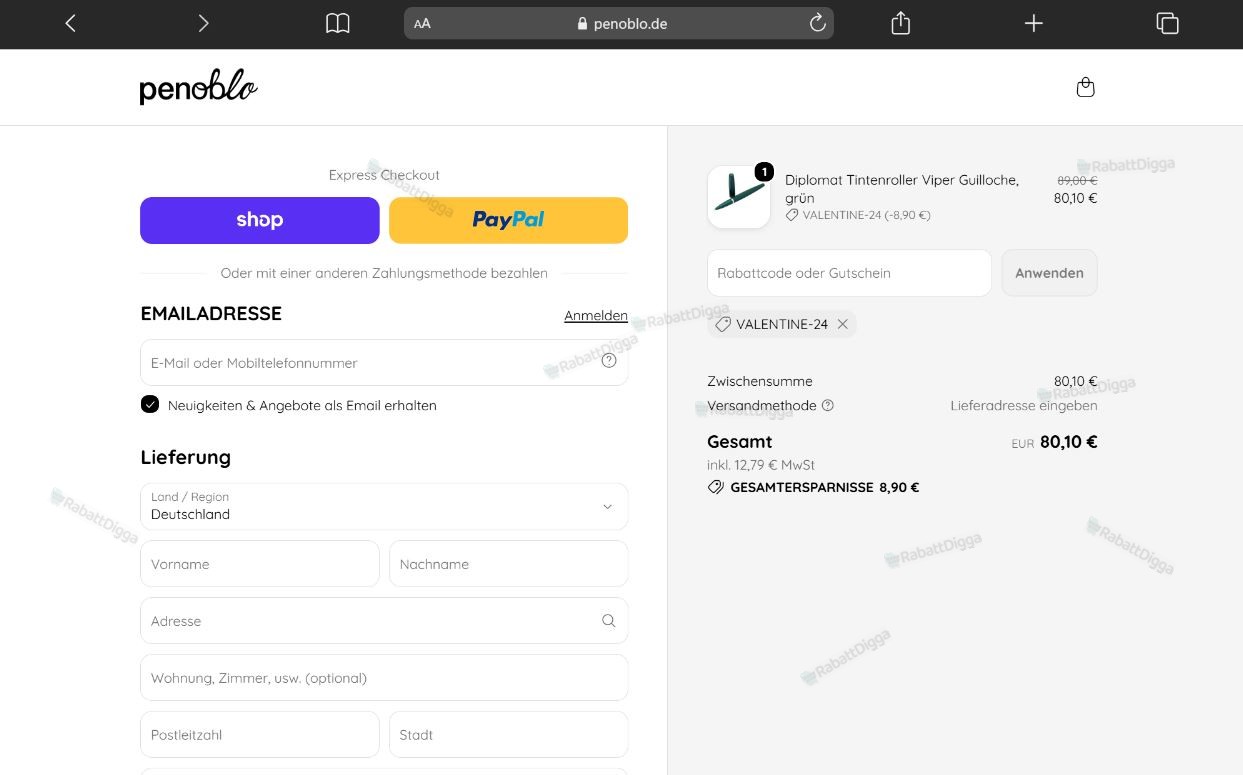The width and height of the screenshot is (1243, 775).
Task: Uncheck Neuigkeiten & Angebote newsletter checkbox
Action: [150, 404]
